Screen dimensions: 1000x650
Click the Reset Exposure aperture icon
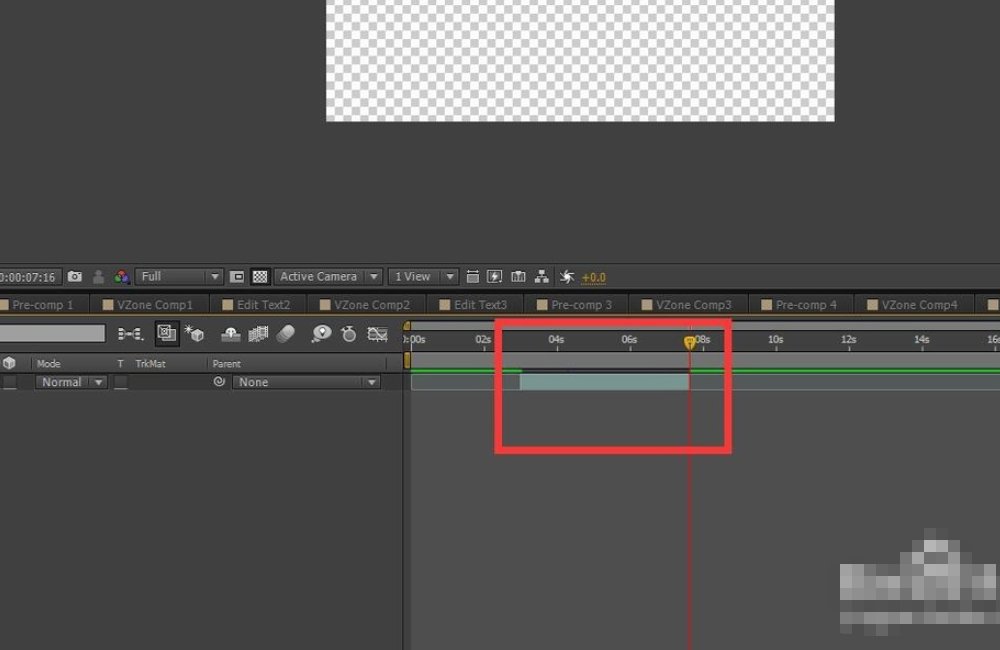[x=567, y=277]
